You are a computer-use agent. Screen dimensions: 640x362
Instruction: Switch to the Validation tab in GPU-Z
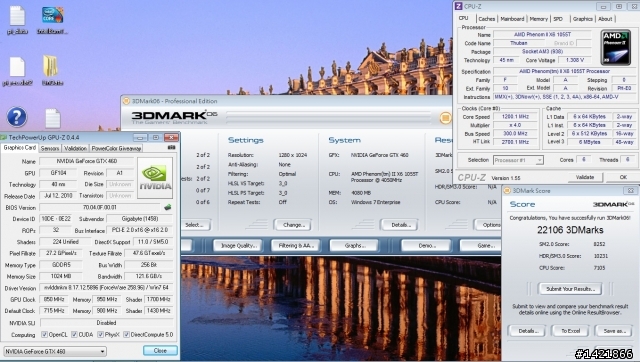click(76, 149)
